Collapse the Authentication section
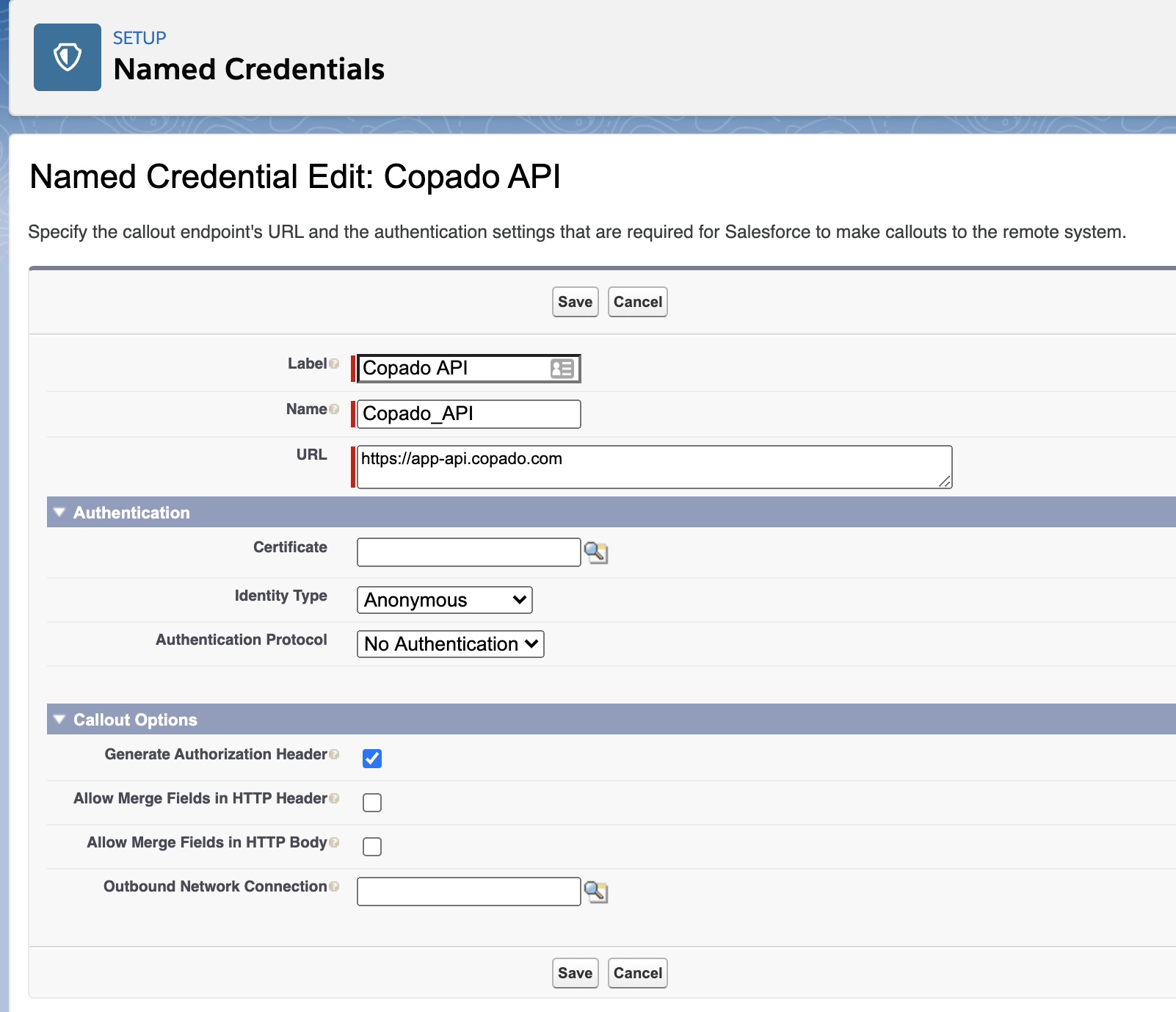Screen dimensions: 1176x1012 59,512
